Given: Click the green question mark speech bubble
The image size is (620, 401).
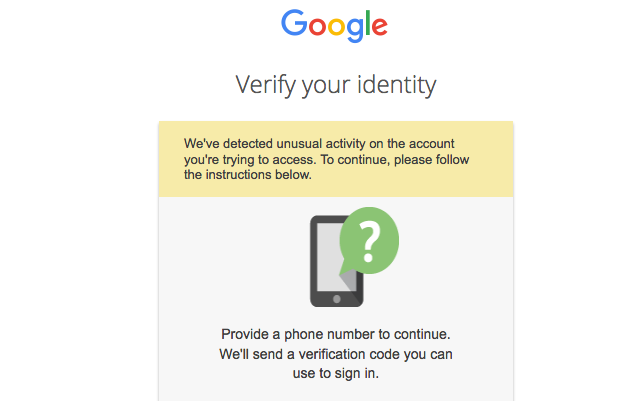Looking at the screenshot, I should pyautogui.click(x=369, y=243).
